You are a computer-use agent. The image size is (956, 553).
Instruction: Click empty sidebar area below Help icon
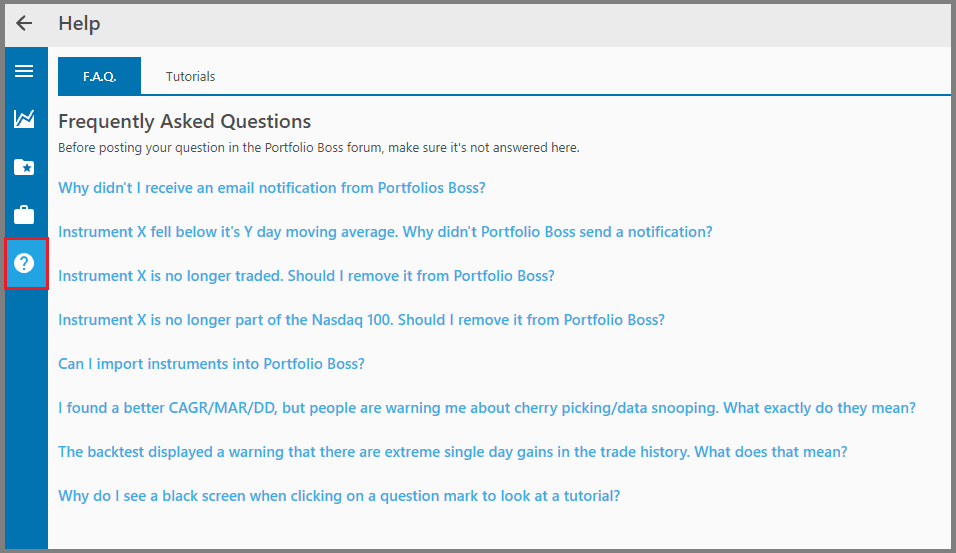click(24, 420)
